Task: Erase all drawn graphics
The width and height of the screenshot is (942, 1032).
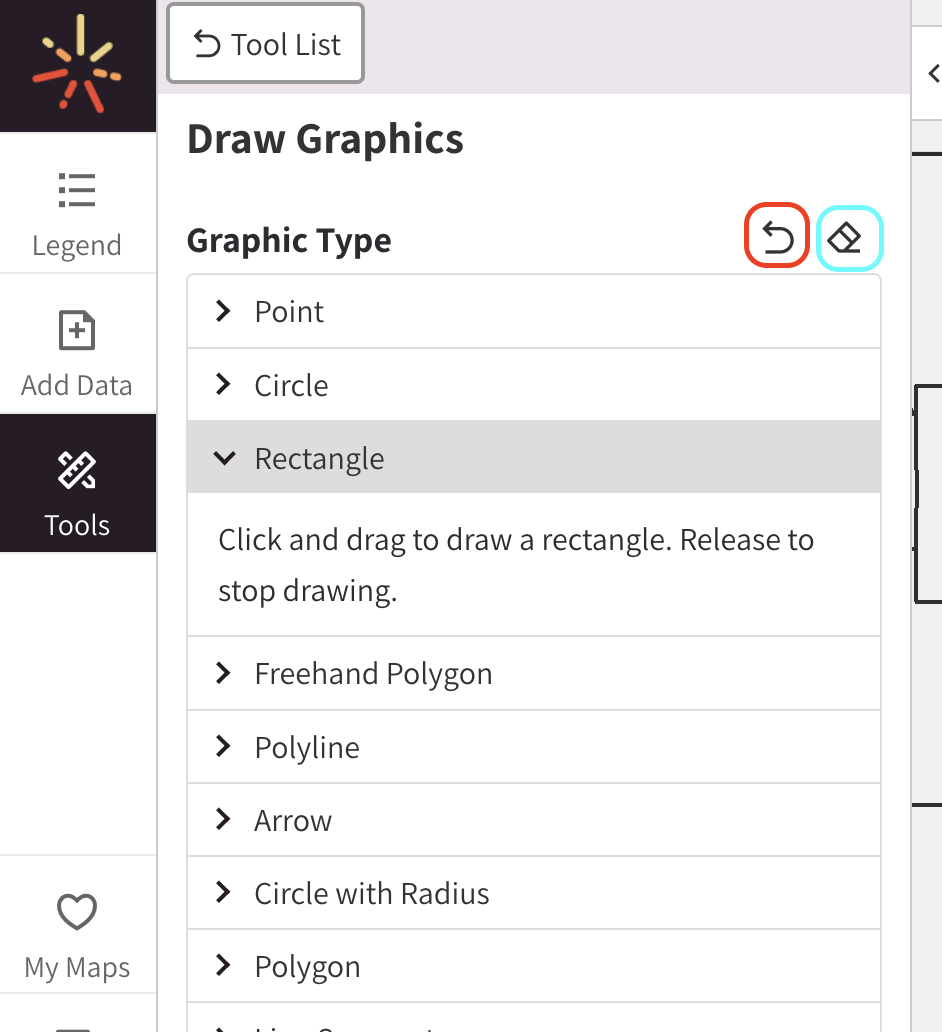Action: coord(849,237)
